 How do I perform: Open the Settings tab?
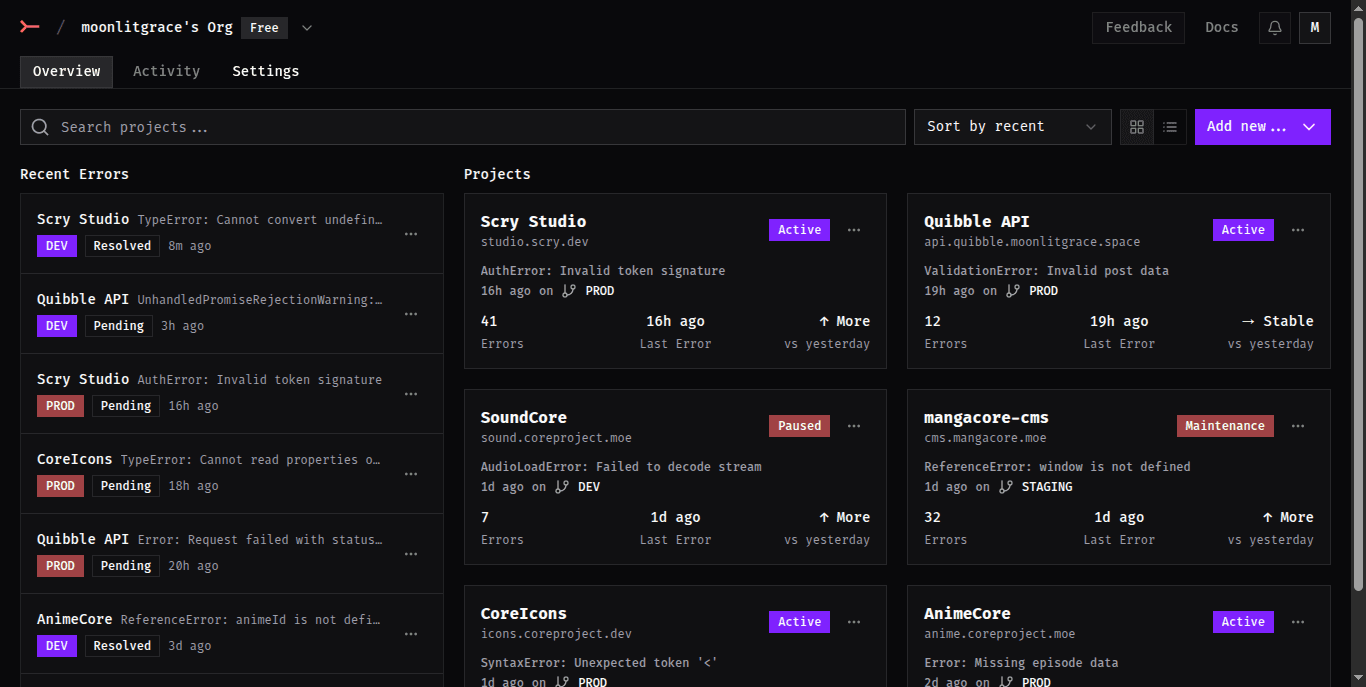[x=265, y=71]
